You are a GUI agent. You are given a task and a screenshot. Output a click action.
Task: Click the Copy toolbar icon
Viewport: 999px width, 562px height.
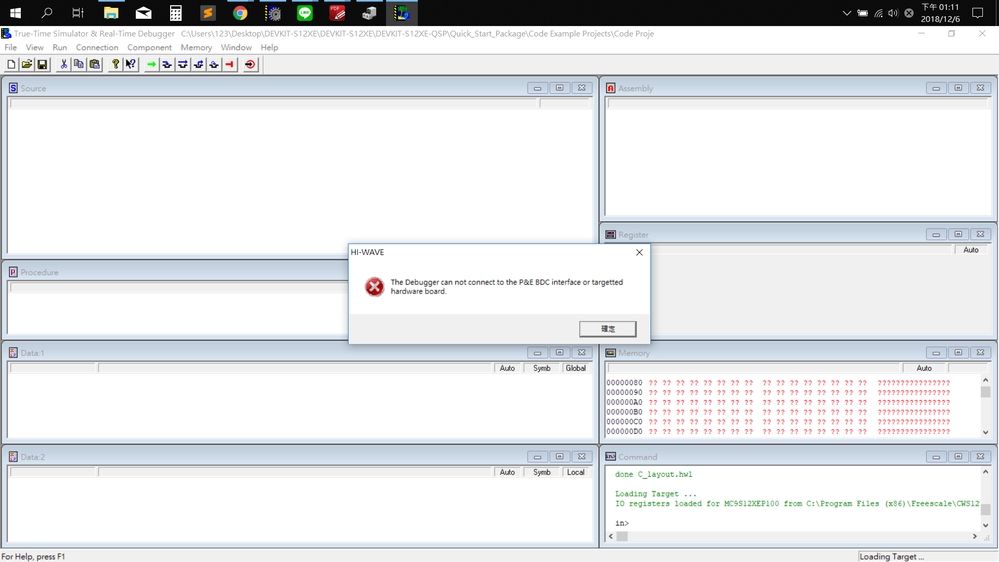click(79, 64)
